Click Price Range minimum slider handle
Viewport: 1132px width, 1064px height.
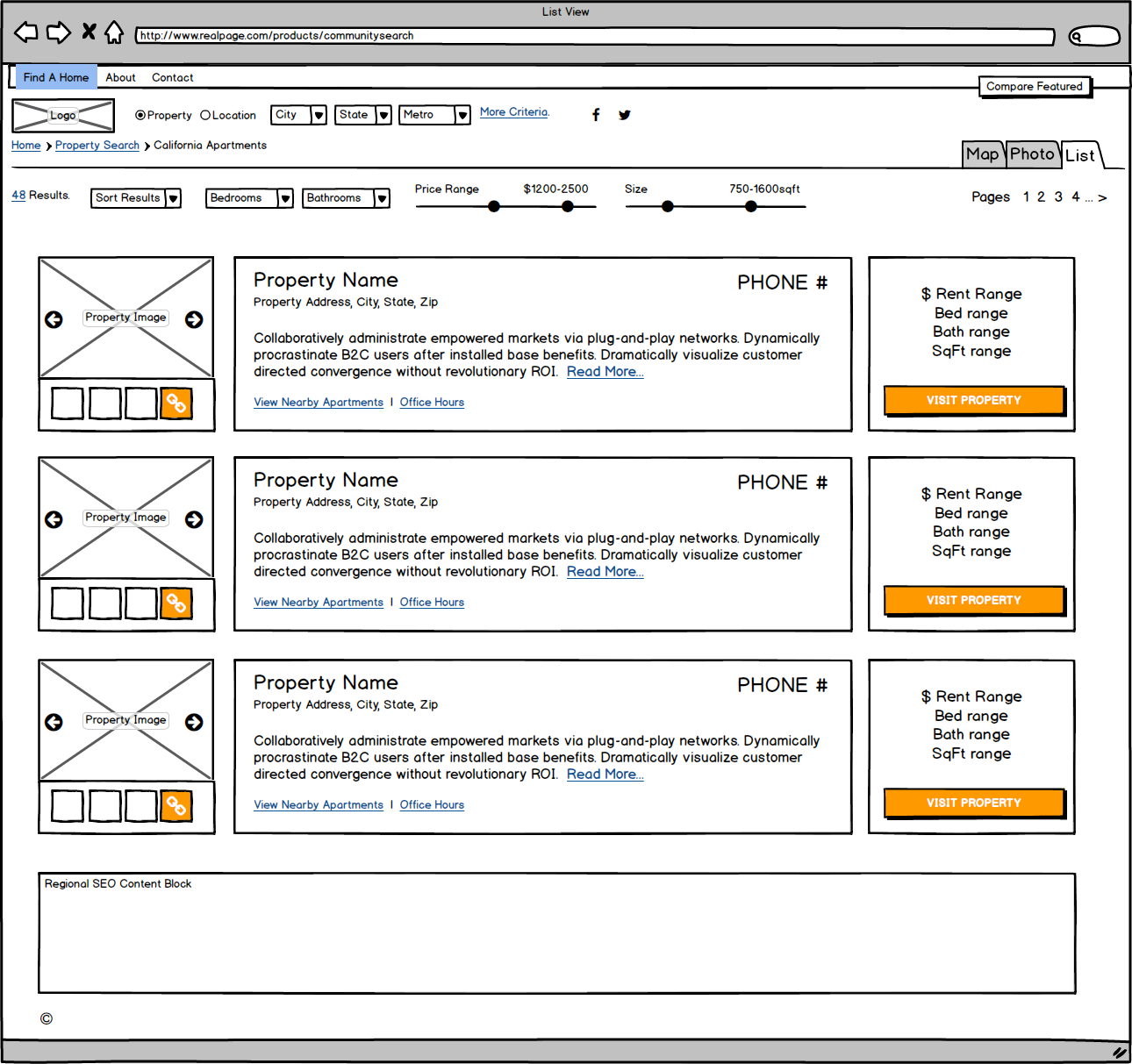coord(494,207)
